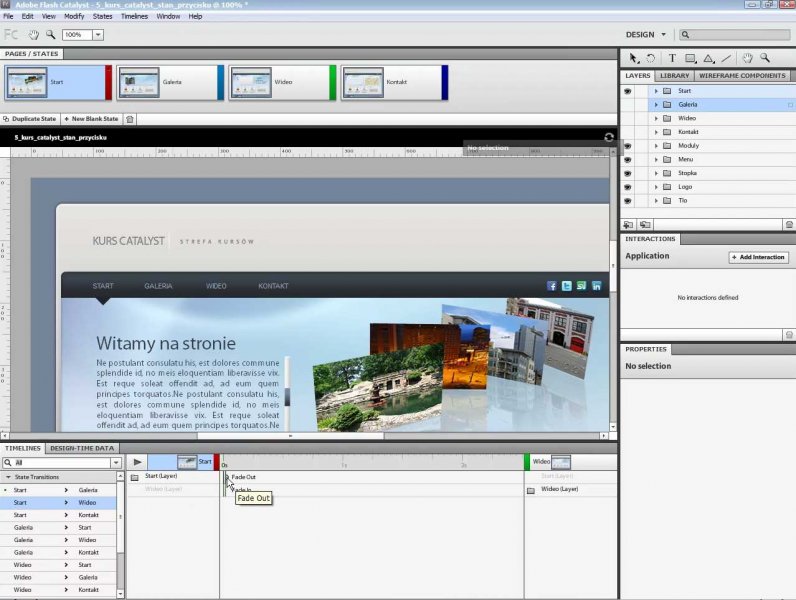This screenshot has height=600, width=796.
Task: Select the Text tool in tools panel
Action: [x=672, y=59]
